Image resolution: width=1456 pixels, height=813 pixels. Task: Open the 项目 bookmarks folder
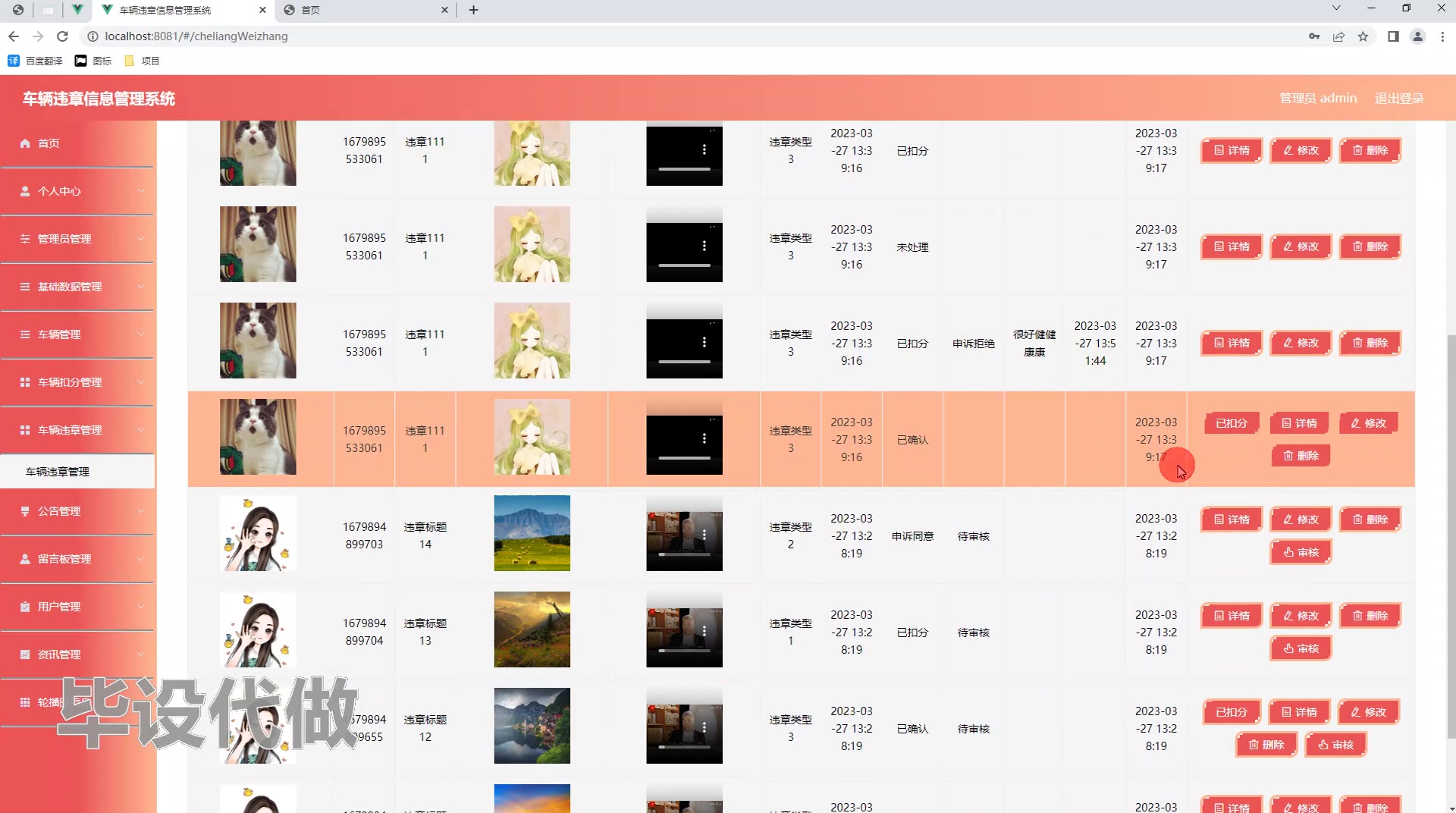coord(142,61)
